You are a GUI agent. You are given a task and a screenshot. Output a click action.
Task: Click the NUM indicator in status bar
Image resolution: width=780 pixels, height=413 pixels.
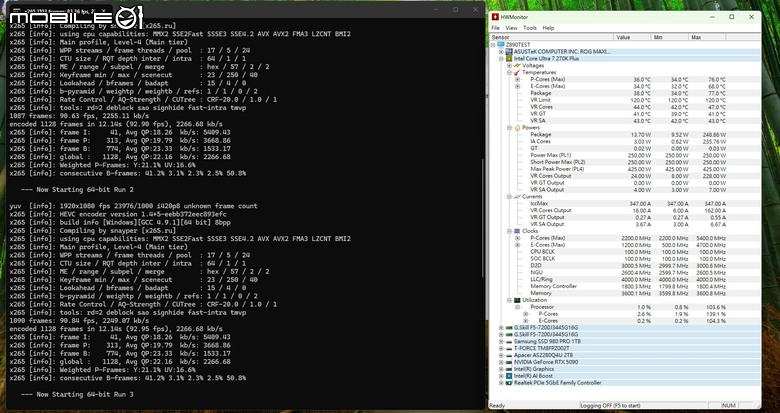[728, 406]
